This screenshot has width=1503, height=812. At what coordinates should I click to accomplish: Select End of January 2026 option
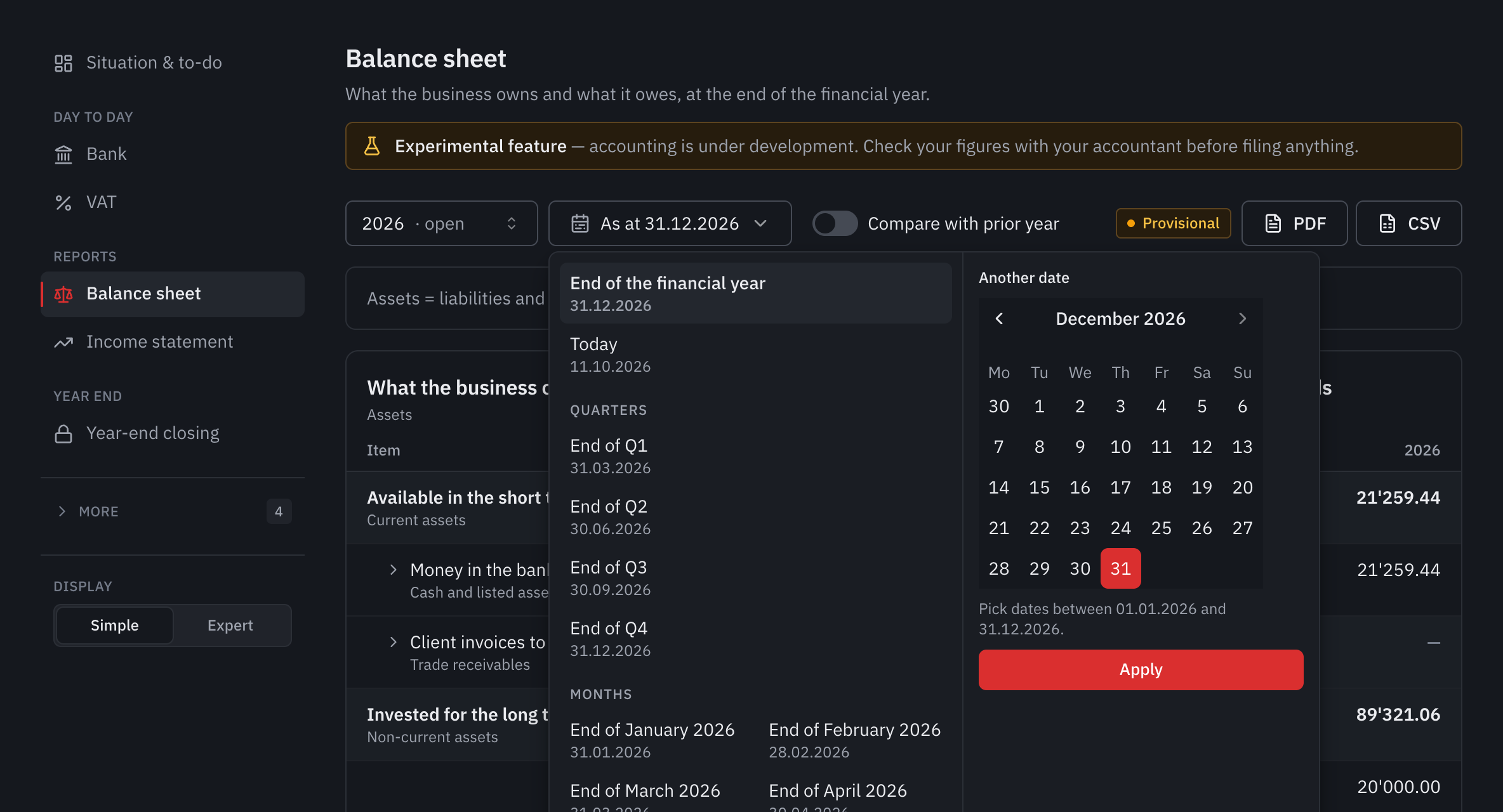(x=656, y=740)
